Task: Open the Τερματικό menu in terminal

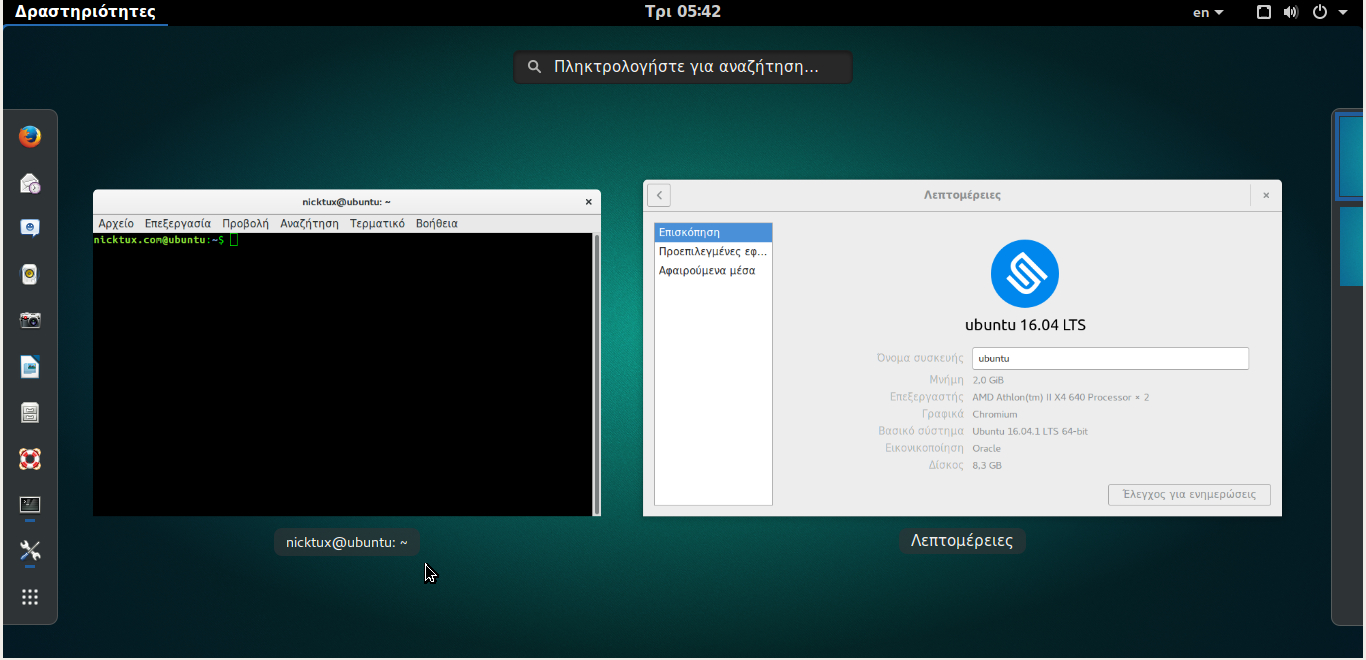Action: [x=377, y=224]
